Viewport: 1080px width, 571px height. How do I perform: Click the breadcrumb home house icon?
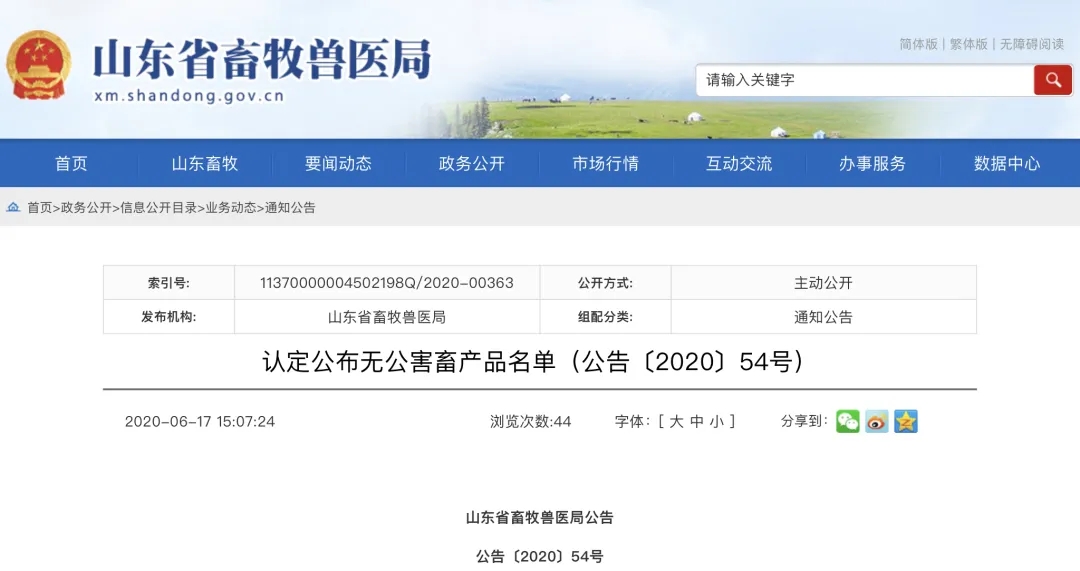[13, 207]
